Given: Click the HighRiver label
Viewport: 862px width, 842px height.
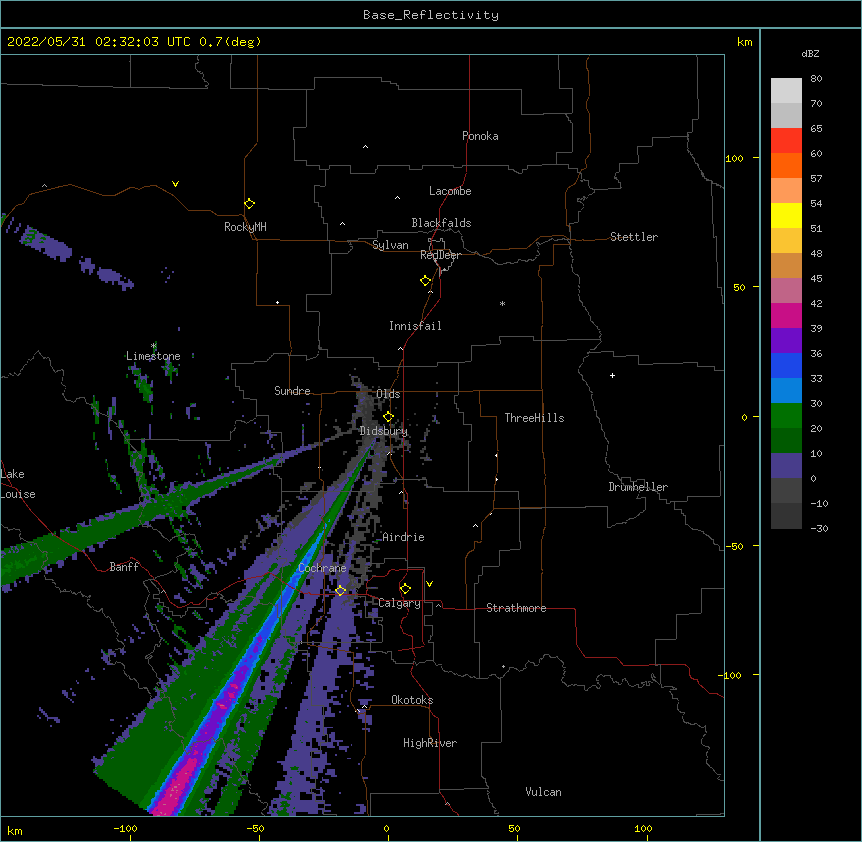Looking at the screenshot, I should (430, 743).
